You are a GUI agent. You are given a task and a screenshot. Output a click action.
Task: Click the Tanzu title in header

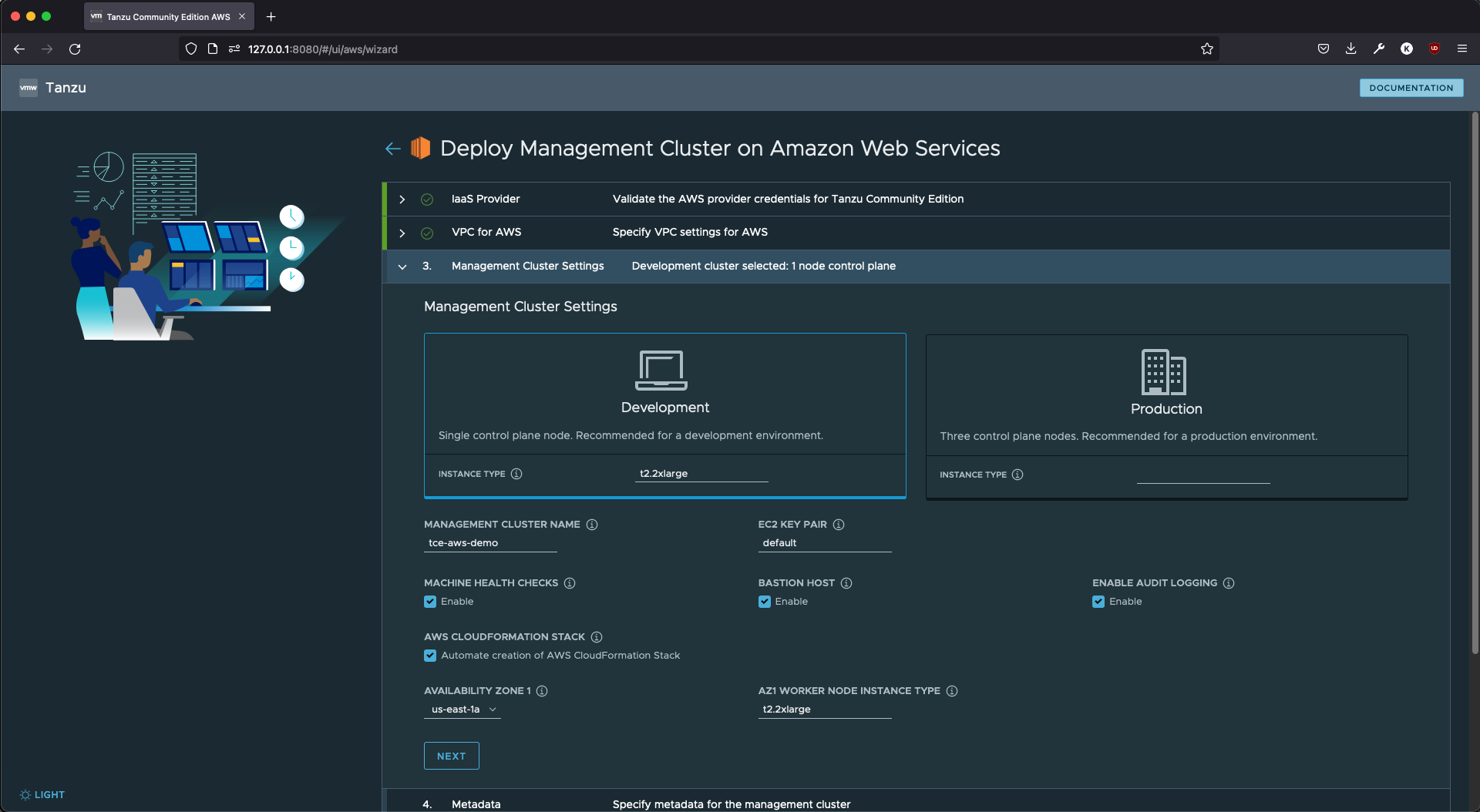tap(66, 88)
